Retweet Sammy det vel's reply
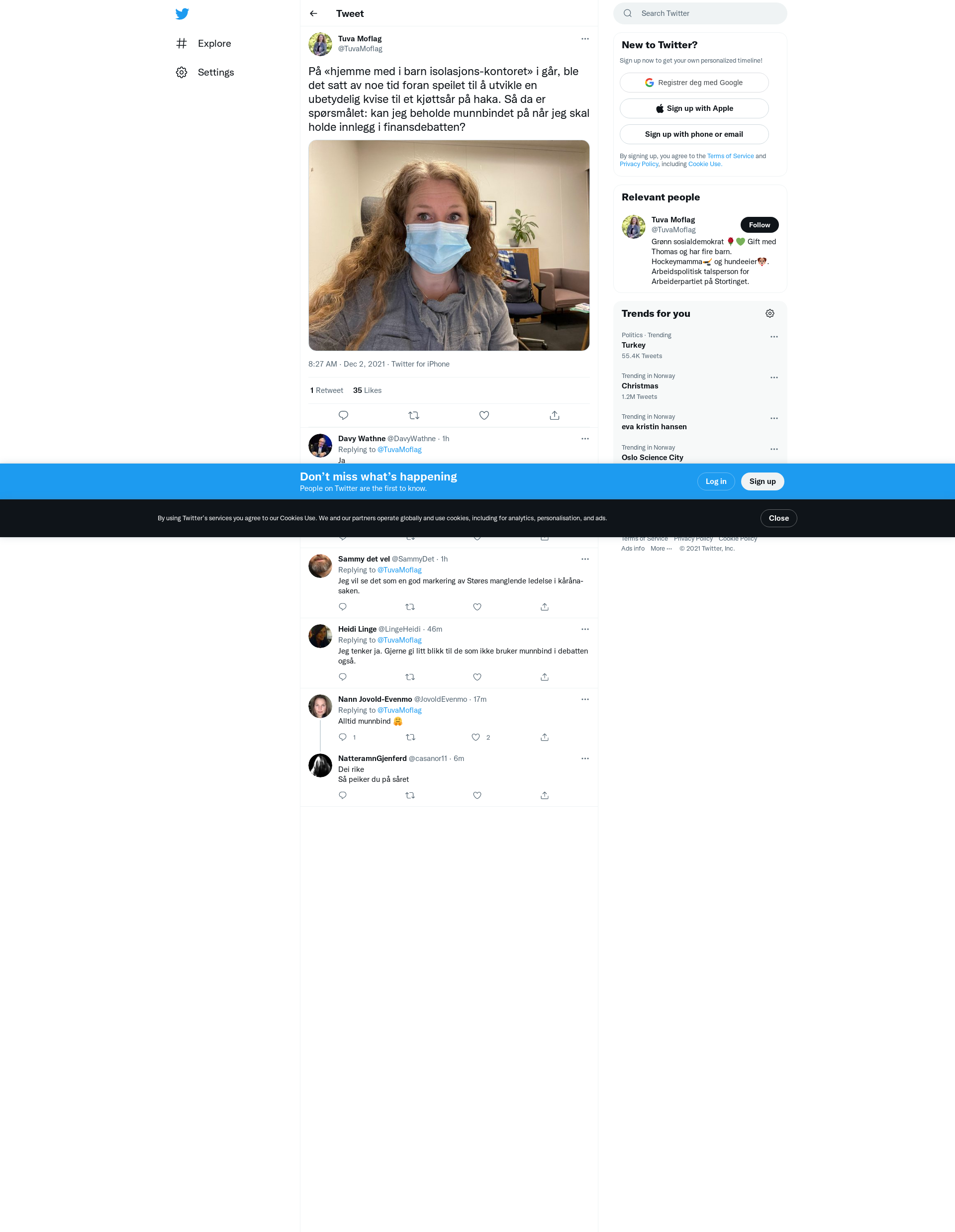This screenshot has width=955, height=1232. coord(410,607)
